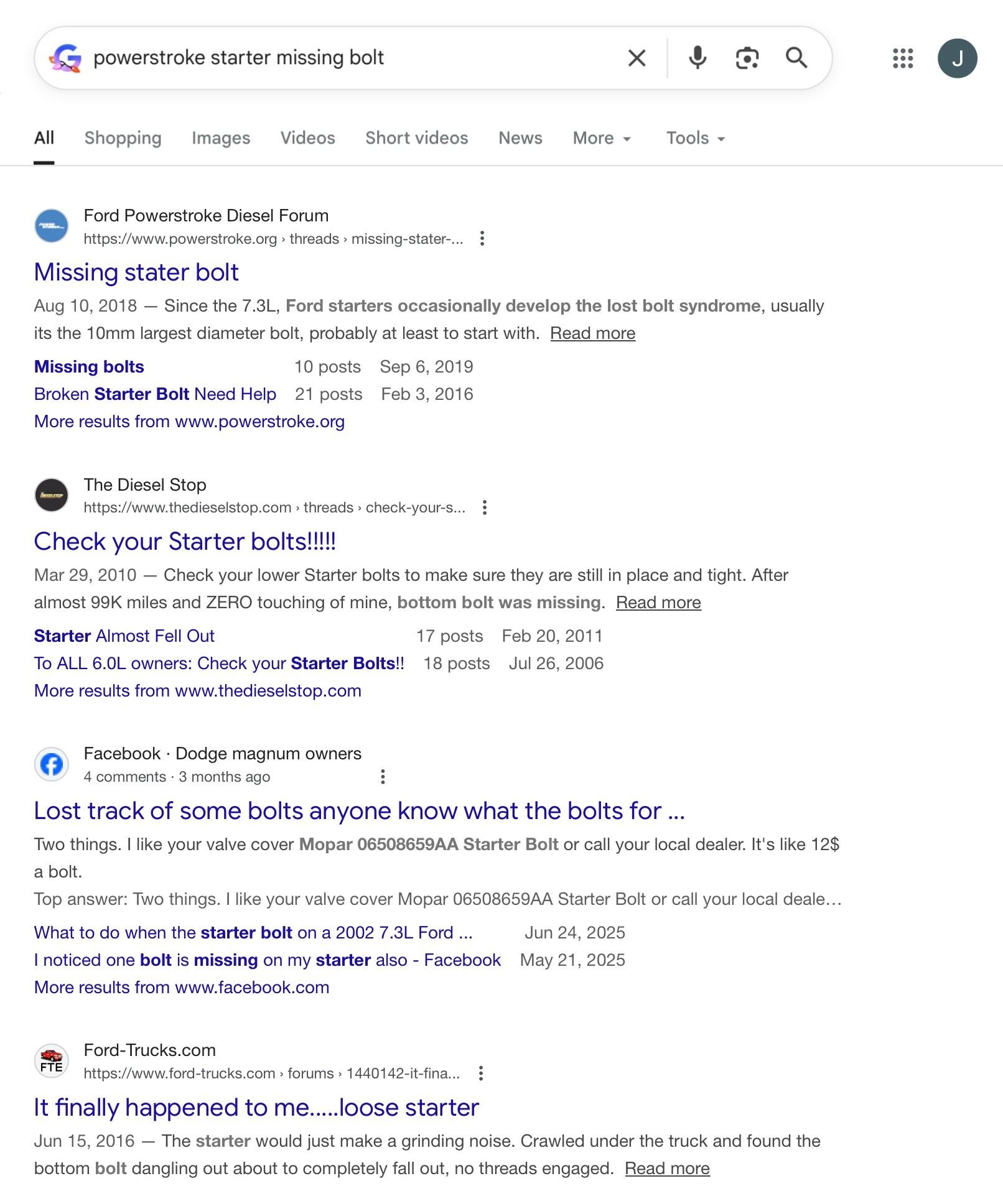Select the Shopping tab
This screenshot has height=1204, width=1003.
123,138
